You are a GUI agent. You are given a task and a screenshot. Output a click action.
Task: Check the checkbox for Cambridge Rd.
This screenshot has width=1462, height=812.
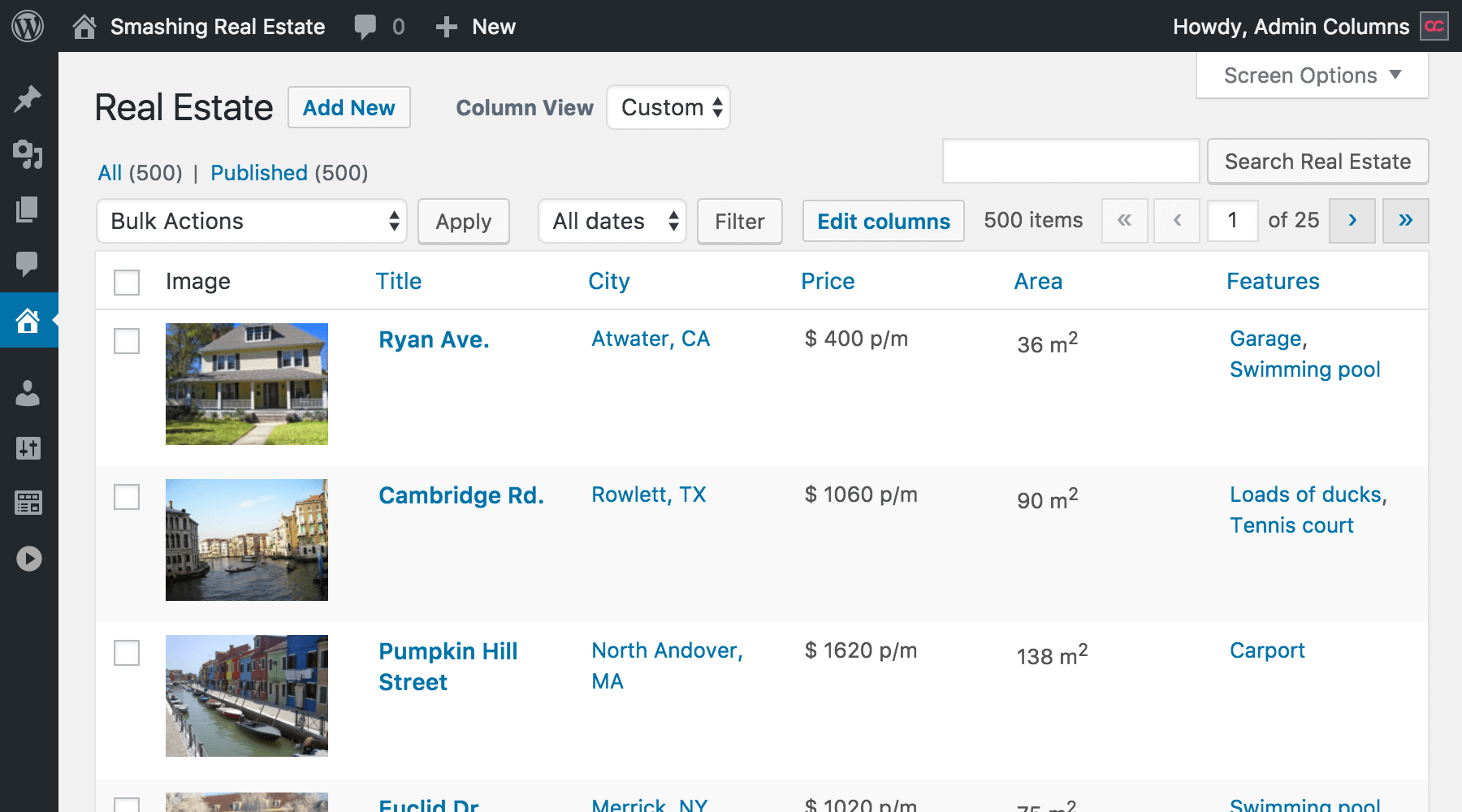[x=127, y=498]
